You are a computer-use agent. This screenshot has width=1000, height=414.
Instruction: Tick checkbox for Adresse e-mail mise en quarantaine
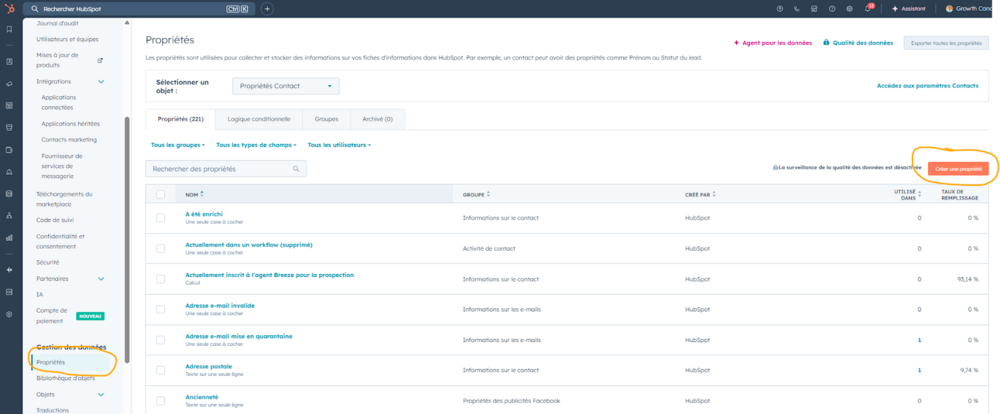pyautogui.click(x=161, y=340)
